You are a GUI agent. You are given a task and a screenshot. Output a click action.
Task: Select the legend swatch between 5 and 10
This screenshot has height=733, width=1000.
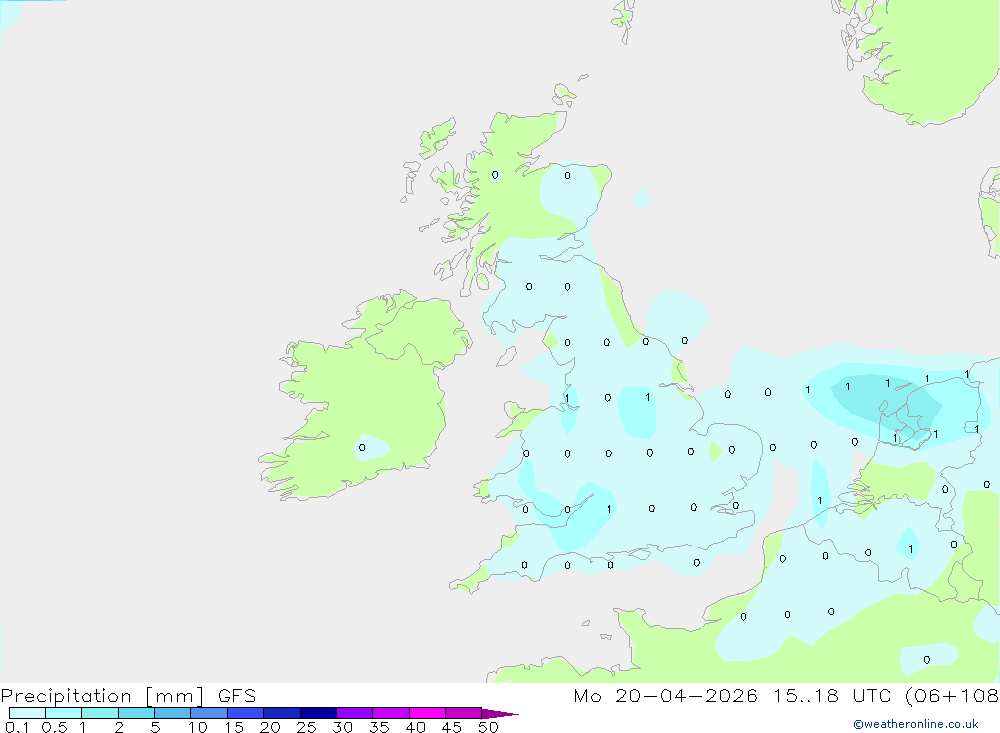pyautogui.click(x=173, y=713)
